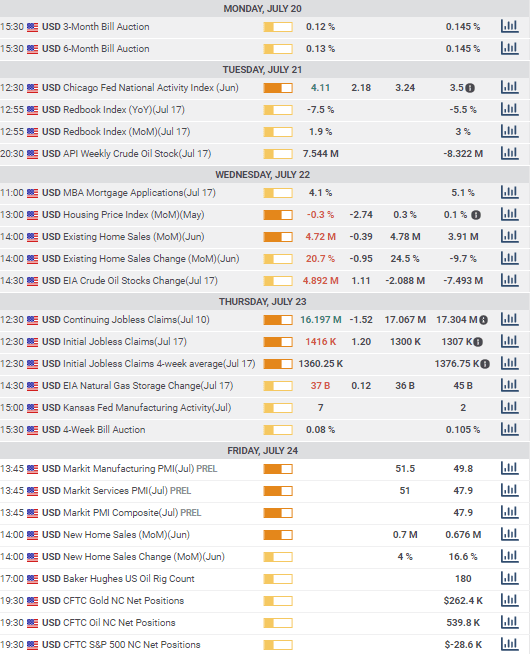This screenshot has height=654, width=532.
Task: Click chart icon for API Weekly Crude Oil Stock
Action: (509, 153)
